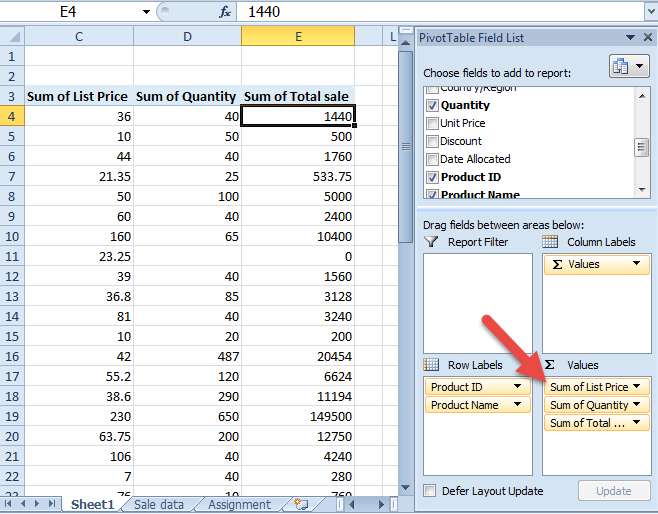Click the Insert Function fx icon
Image resolution: width=658 pixels, height=514 pixels.
point(225,12)
